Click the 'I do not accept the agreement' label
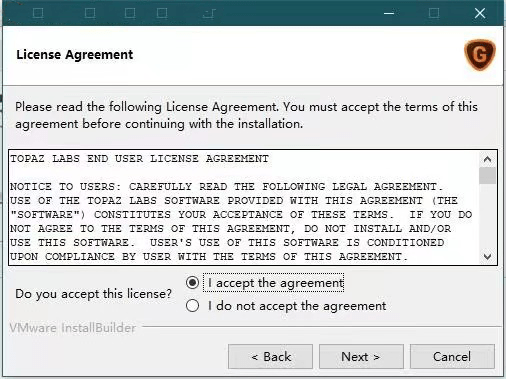The image size is (506, 379). (x=297, y=306)
